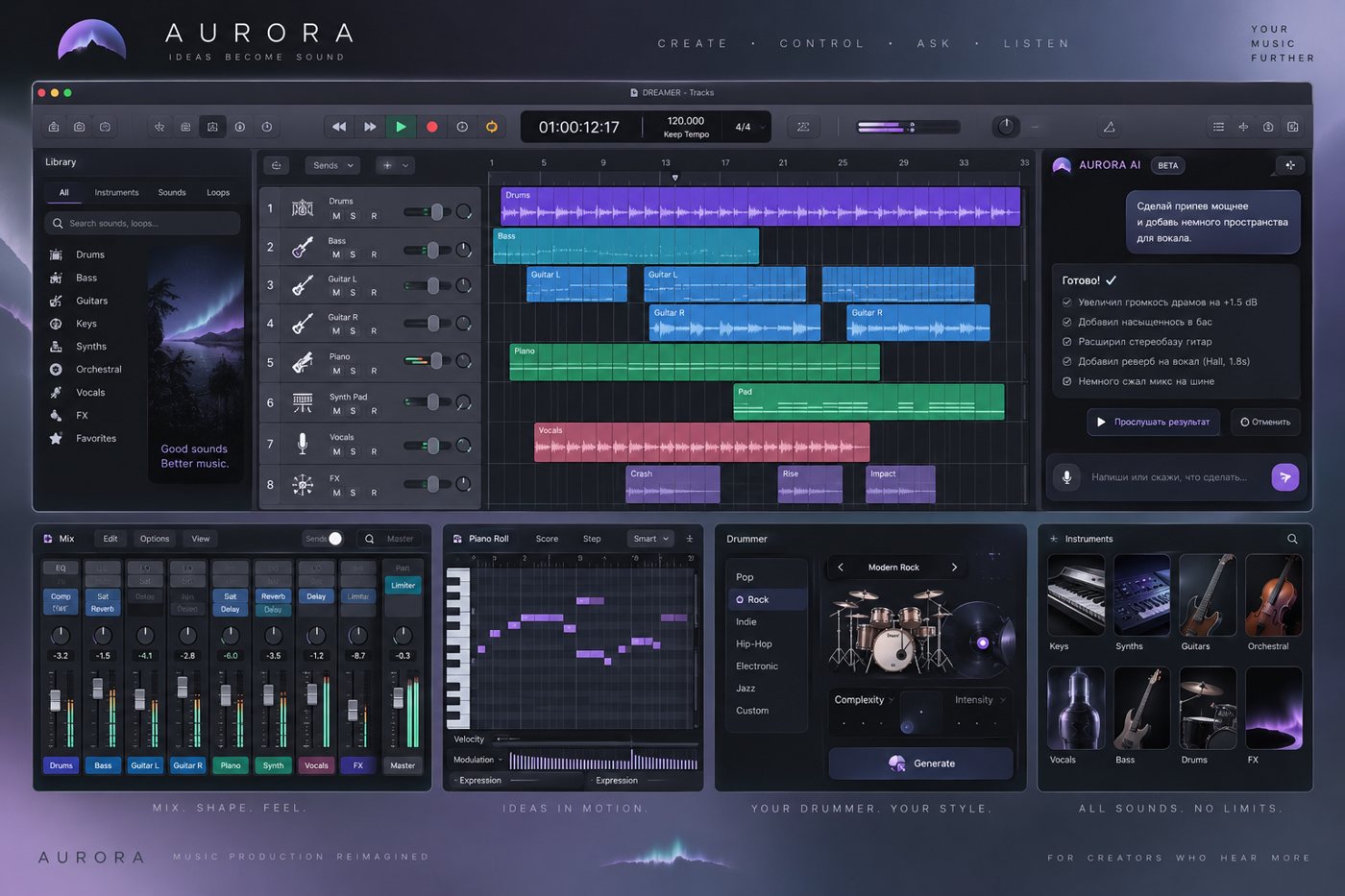Send the Aurora AI message with purple arrow
Image resolution: width=1345 pixels, height=896 pixels.
pos(1284,476)
